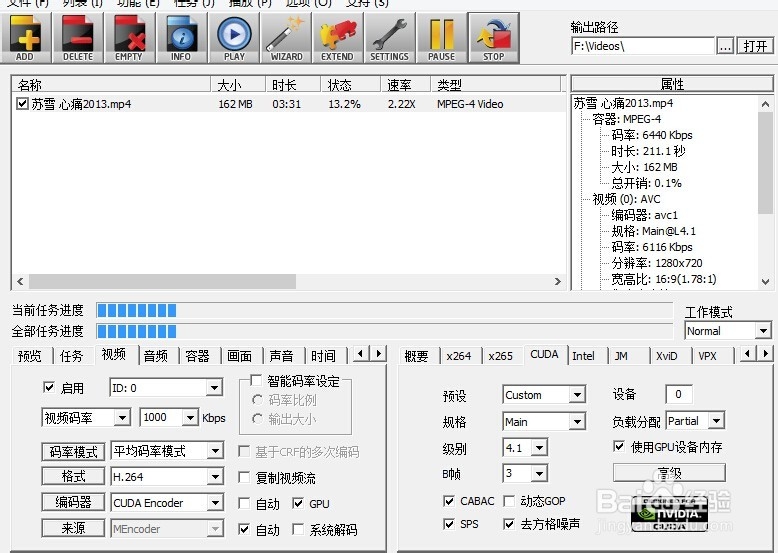Switch to the Intel tab

[x=584, y=356]
